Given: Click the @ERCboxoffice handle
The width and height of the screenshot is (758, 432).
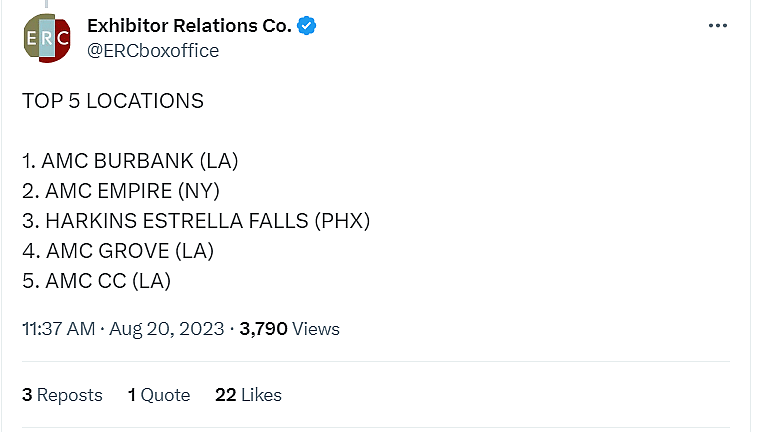Looking at the screenshot, I should 153,51.
